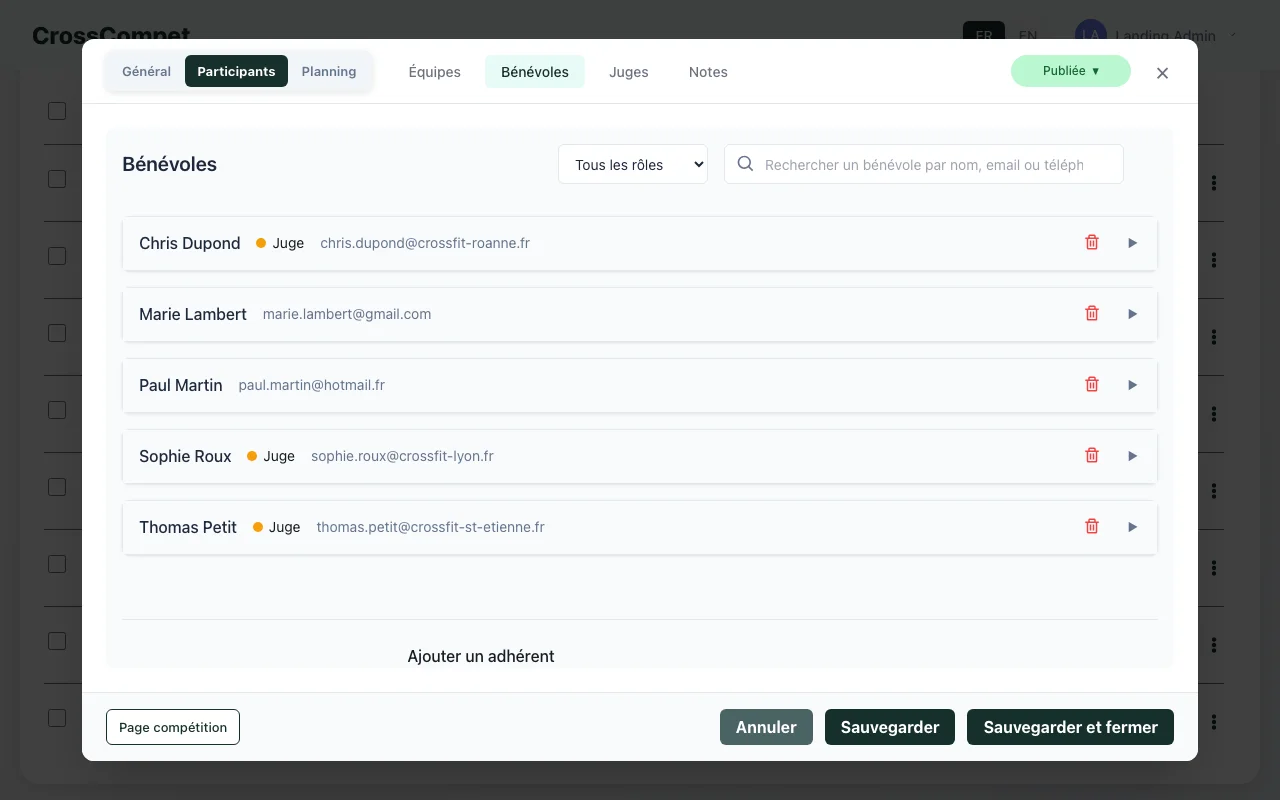Expand the Sophie Roux volunteer row
This screenshot has width=1280, height=800.
click(x=1133, y=456)
